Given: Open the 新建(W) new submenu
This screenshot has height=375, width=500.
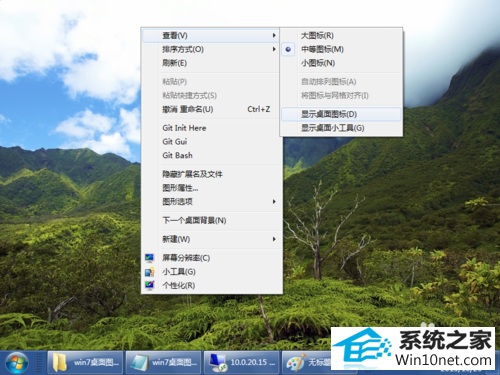Looking at the screenshot, I should 212,239.
